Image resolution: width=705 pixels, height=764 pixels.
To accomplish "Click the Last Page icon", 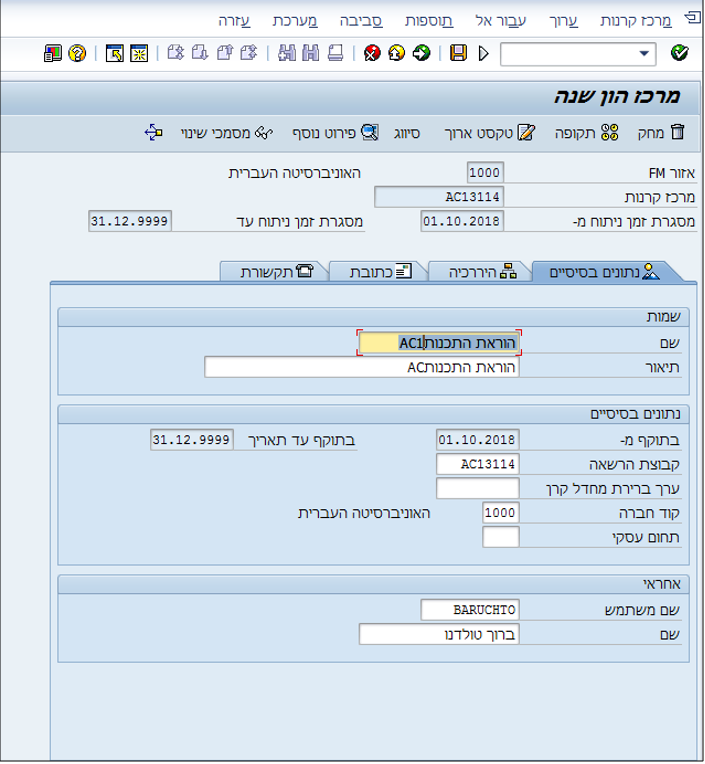I will (175, 53).
